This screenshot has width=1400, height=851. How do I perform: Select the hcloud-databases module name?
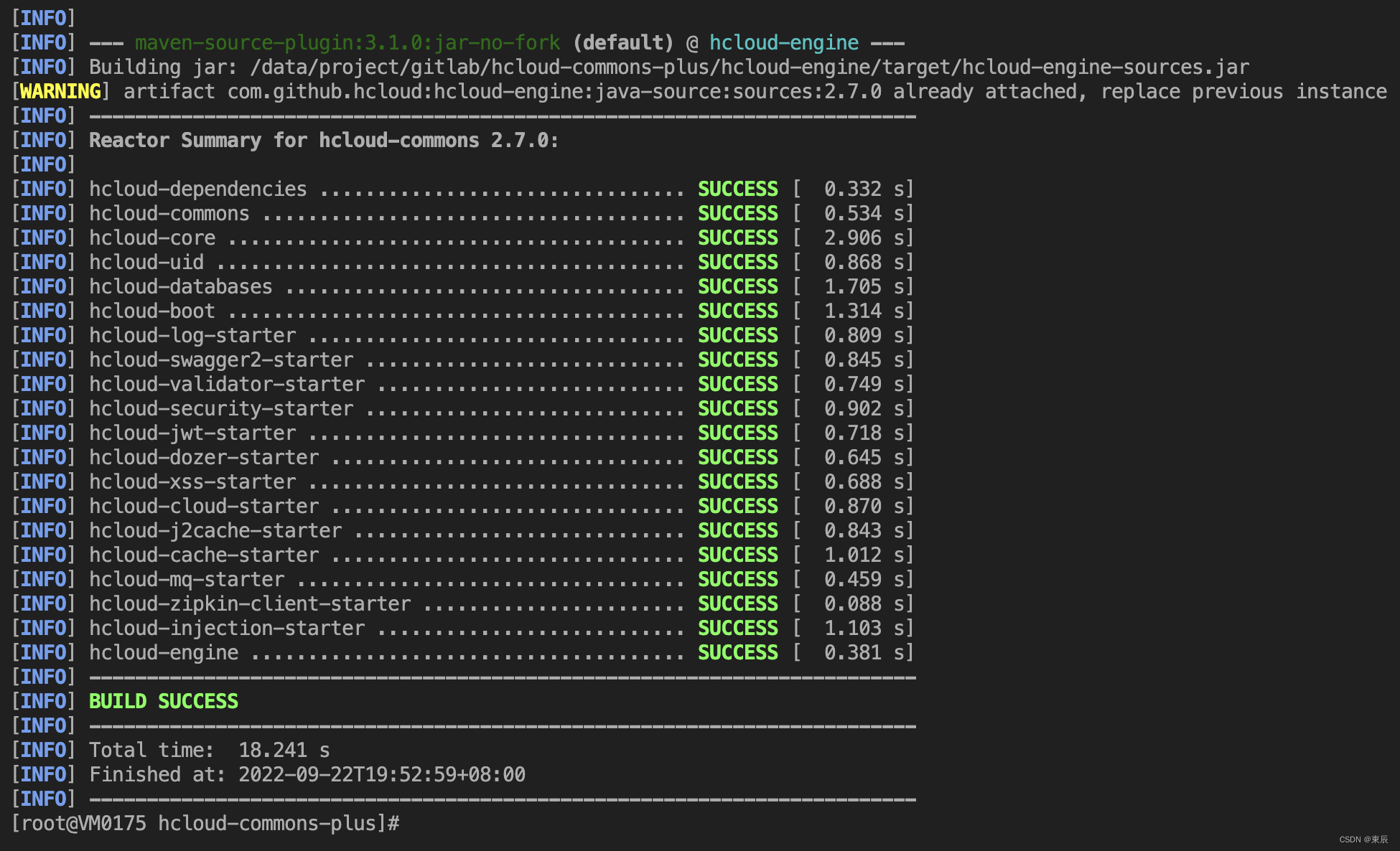tap(181, 286)
